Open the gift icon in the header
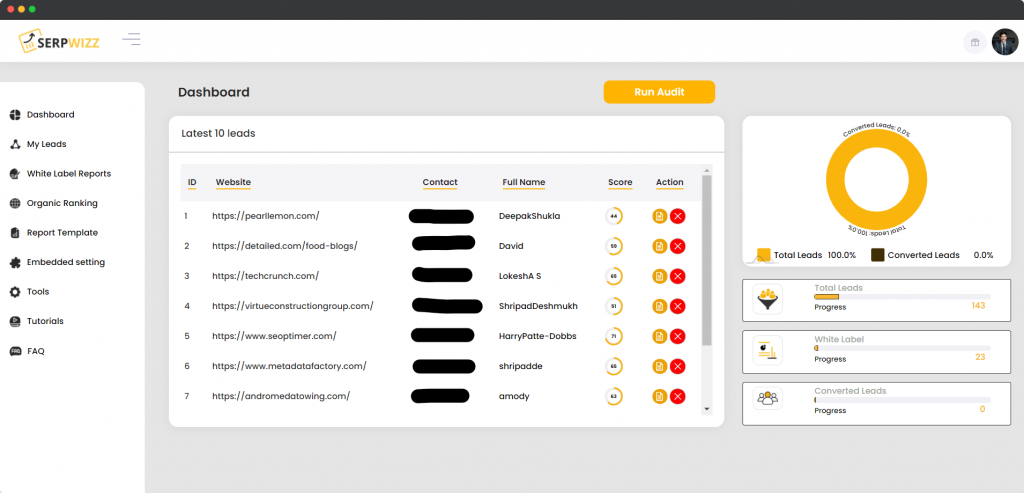 pyautogui.click(x=973, y=42)
